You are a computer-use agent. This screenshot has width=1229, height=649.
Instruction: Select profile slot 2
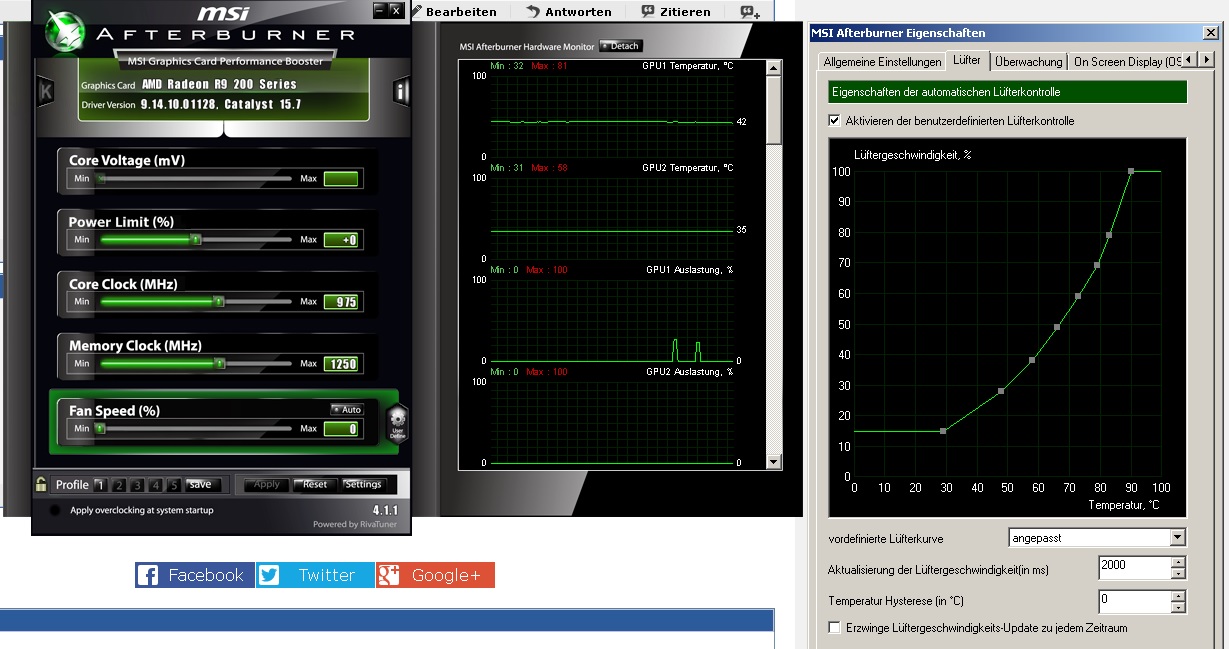tap(119, 485)
